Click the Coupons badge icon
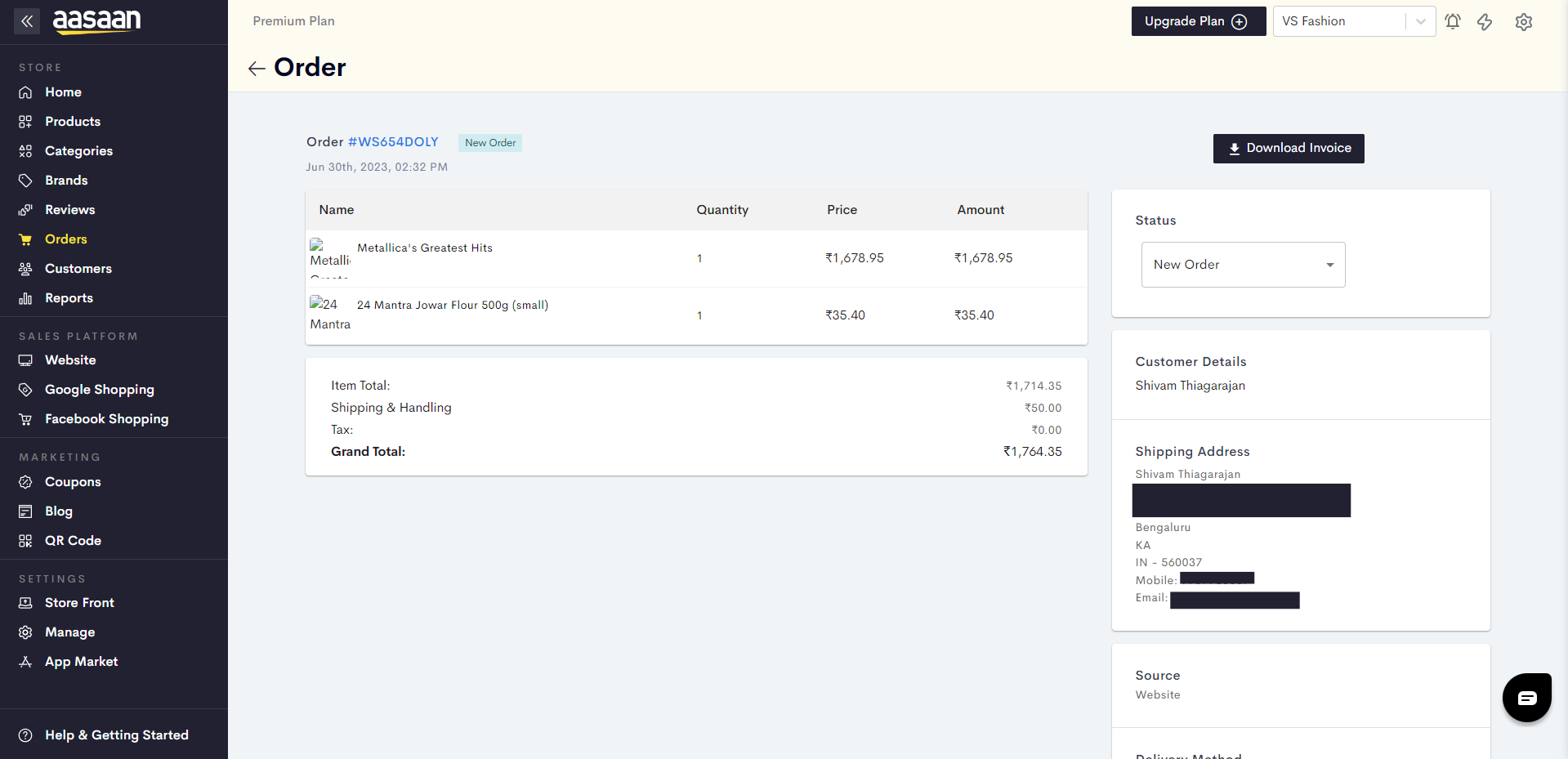 [25, 482]
